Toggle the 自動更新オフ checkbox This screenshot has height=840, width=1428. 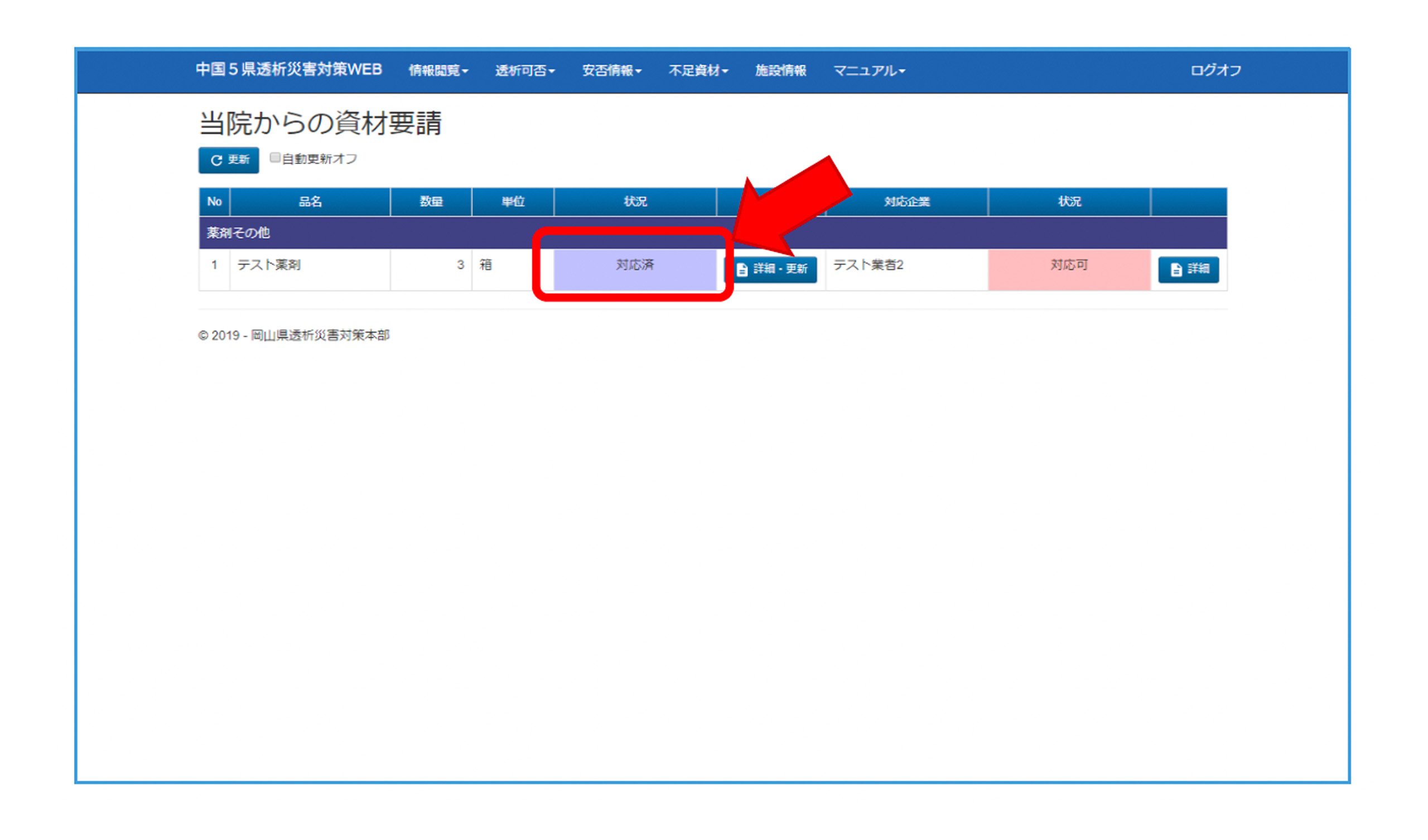pos(275,158)
